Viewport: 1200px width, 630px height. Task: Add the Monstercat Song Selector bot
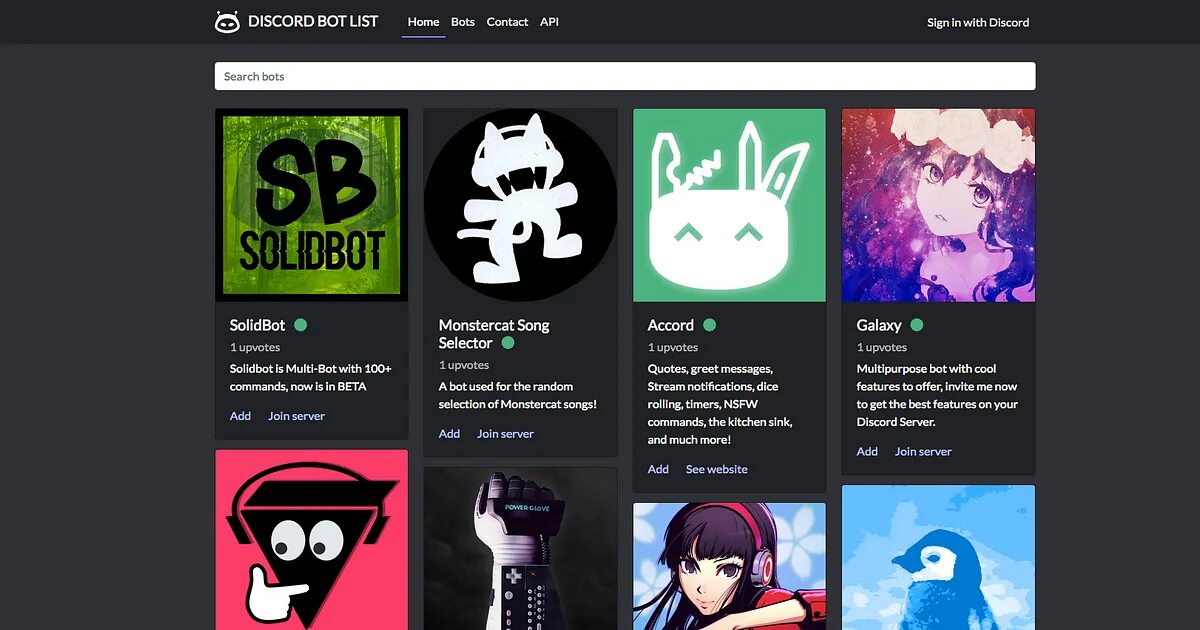[449, 434]
